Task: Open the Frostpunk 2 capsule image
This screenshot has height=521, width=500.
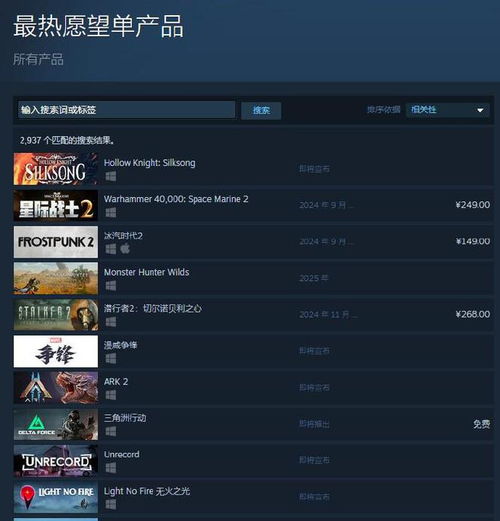Action: pyautogui.click(x=56, y=242)
